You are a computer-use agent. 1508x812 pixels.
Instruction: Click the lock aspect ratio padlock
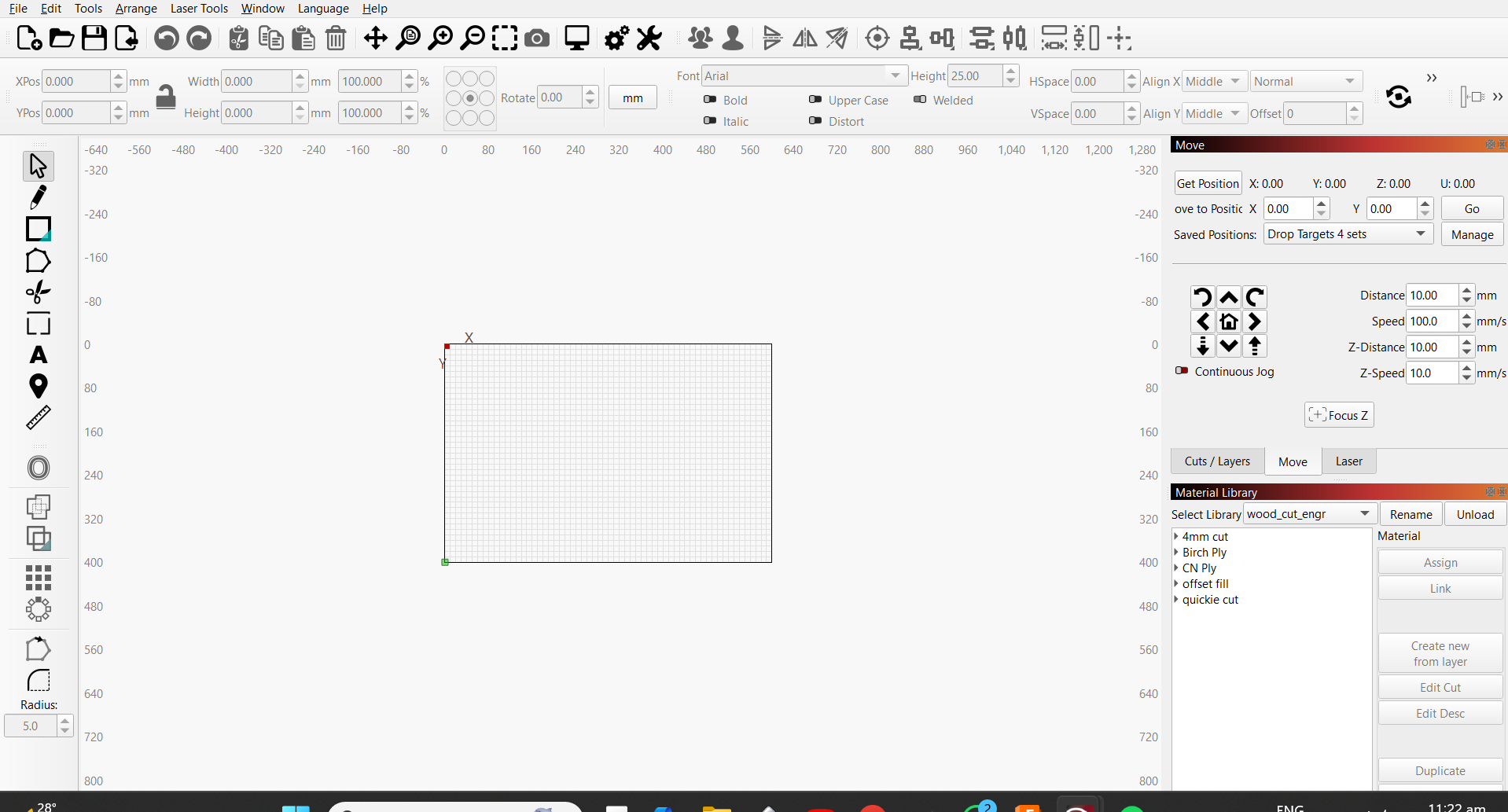click(166, 97)
